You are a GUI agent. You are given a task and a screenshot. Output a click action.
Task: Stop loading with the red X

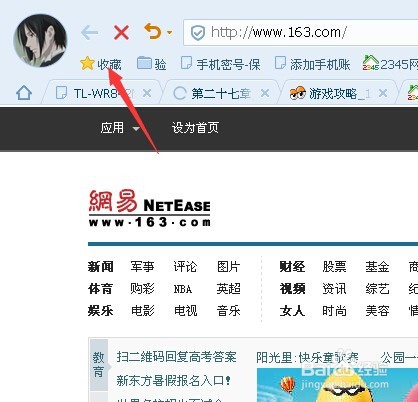[x=121, y=33]
